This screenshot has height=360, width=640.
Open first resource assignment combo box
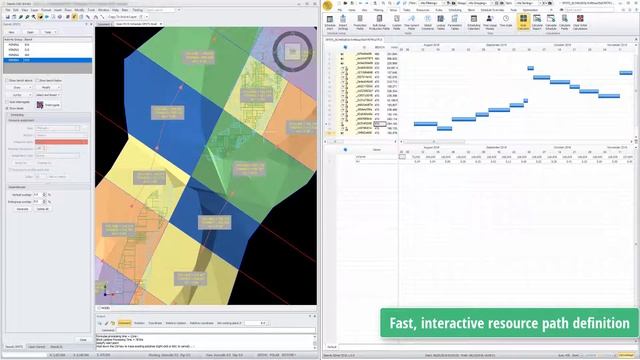58,128
